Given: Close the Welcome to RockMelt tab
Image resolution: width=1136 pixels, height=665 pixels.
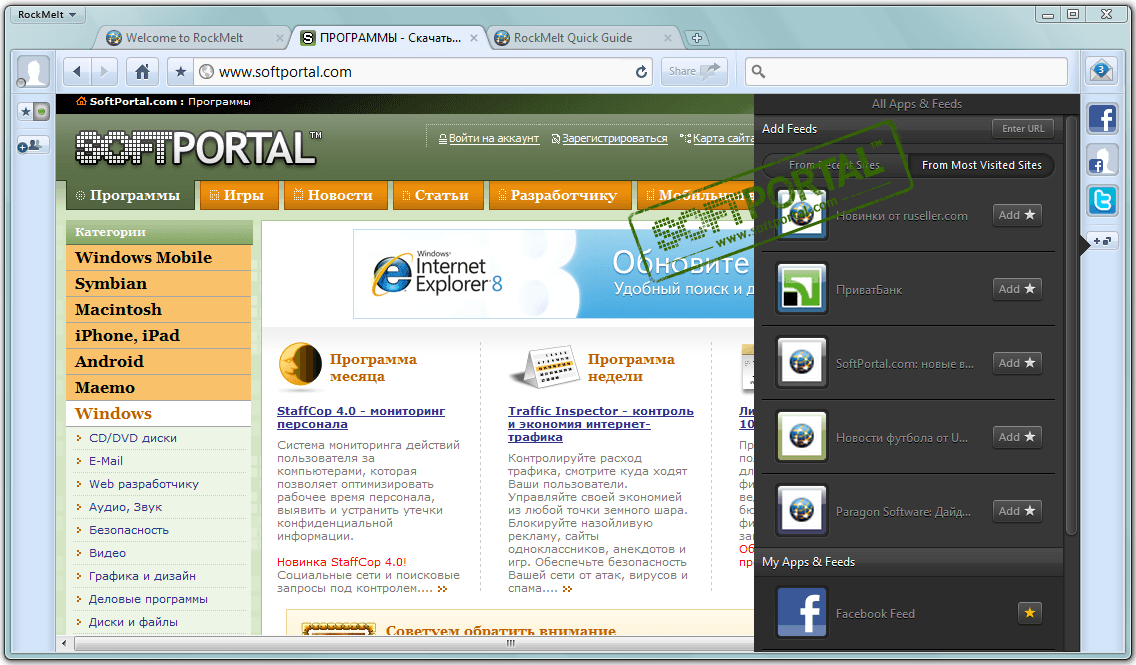Looking at the screenshot, I should coord(280,38).
